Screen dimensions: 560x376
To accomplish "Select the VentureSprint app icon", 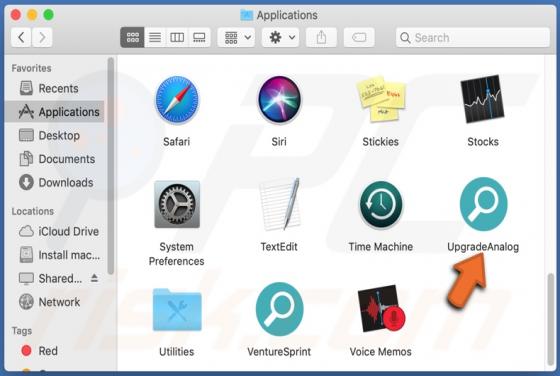I will [280, 309].
